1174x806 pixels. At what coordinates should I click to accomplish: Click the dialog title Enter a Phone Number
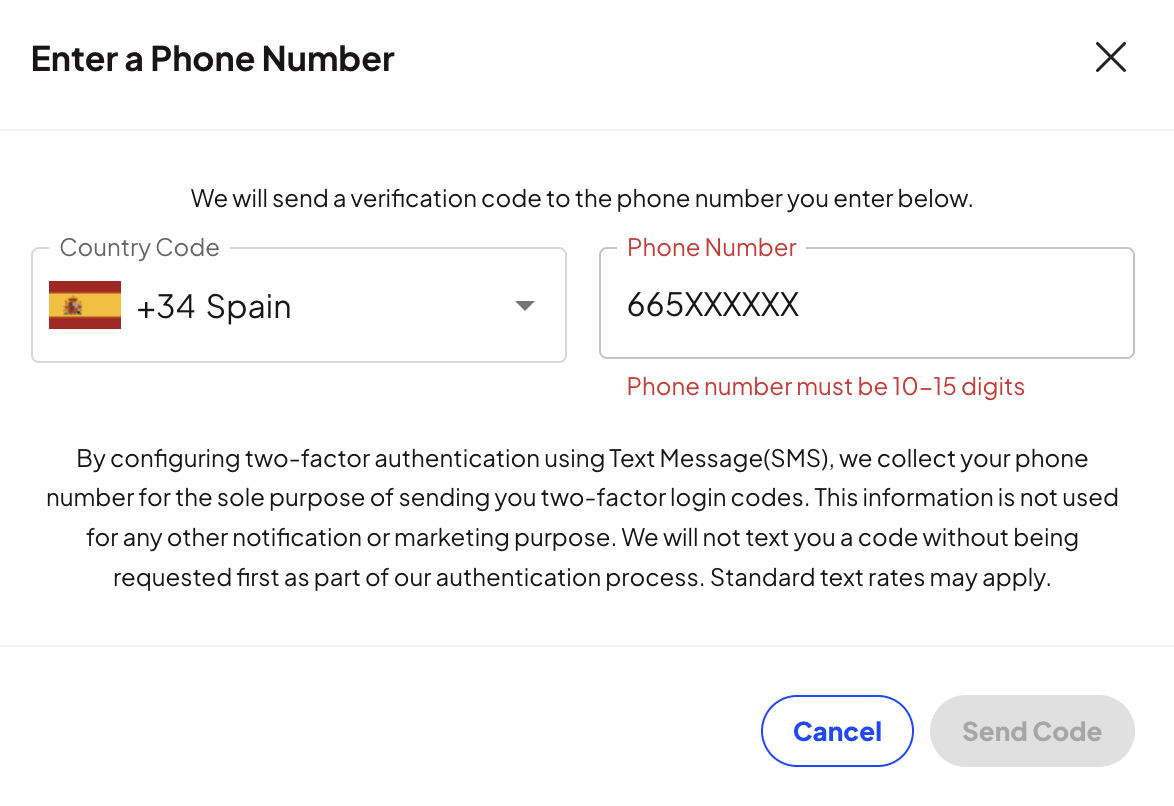[x=213, y=59]
